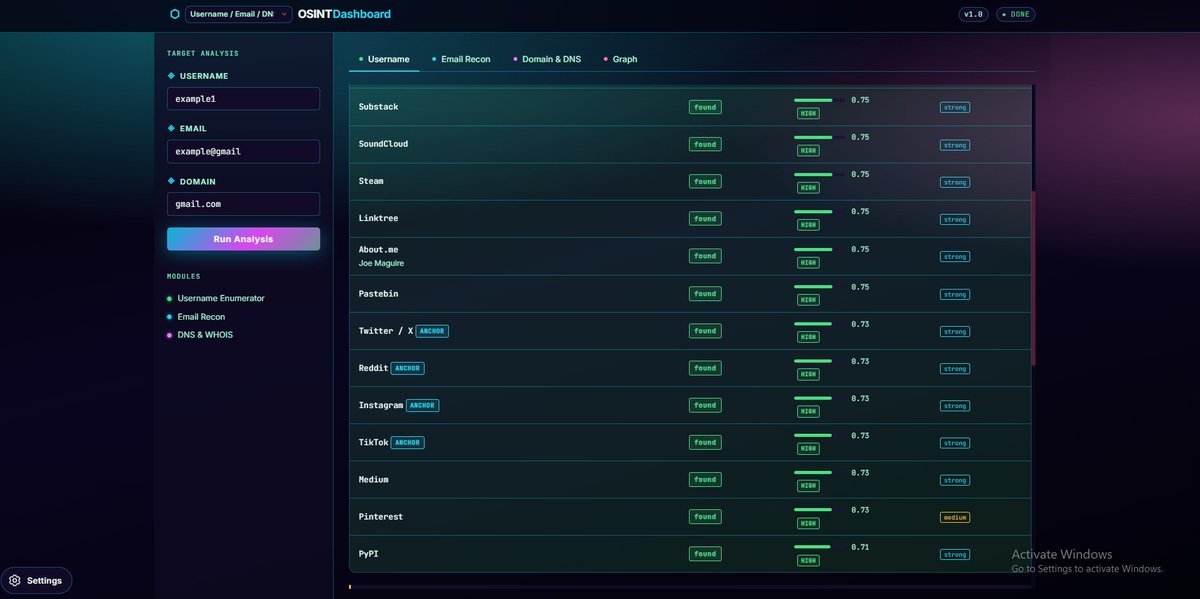Click the ANCHOR badge next to Instagram
Screen dimensions: 1200x599
pos(422,405)
